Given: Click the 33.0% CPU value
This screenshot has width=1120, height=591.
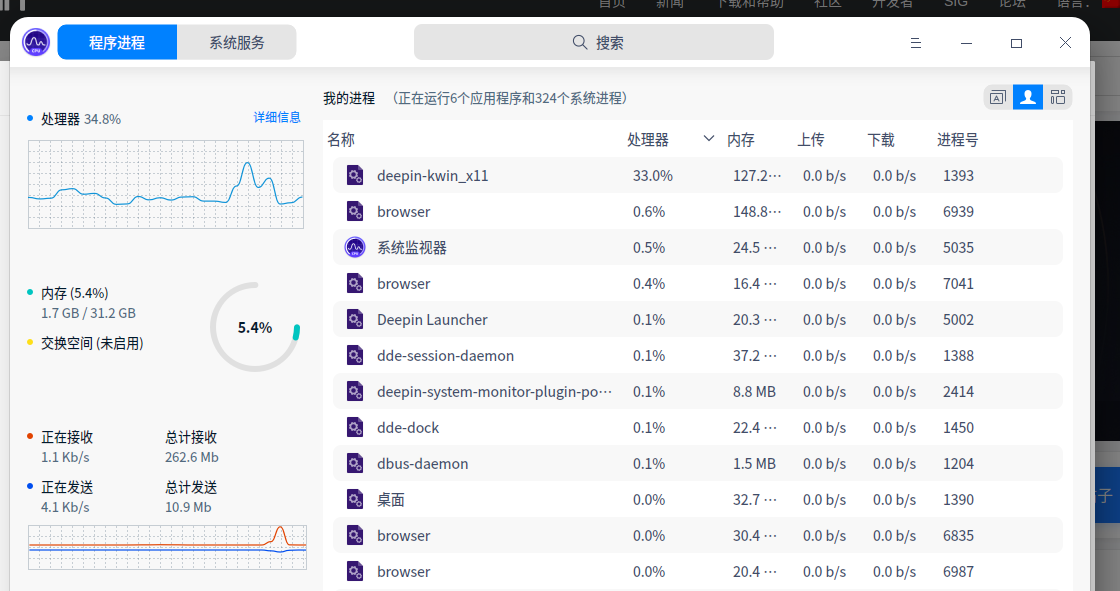Looking at the screenshot, I should (x=653, y=176).
